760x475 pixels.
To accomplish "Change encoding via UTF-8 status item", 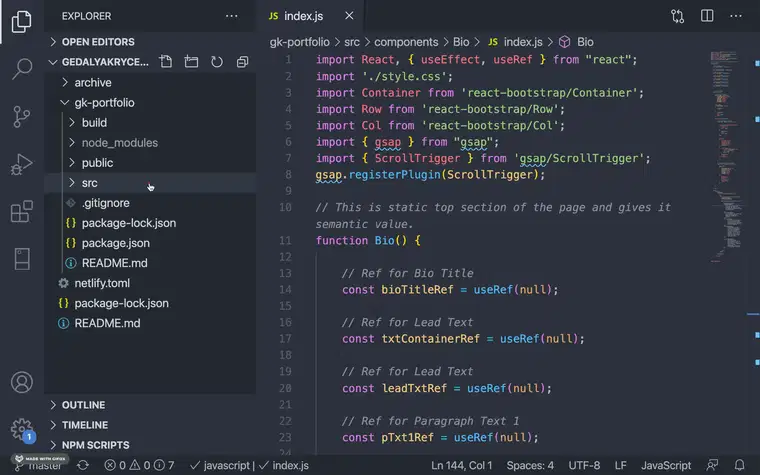I will [584, 465].
